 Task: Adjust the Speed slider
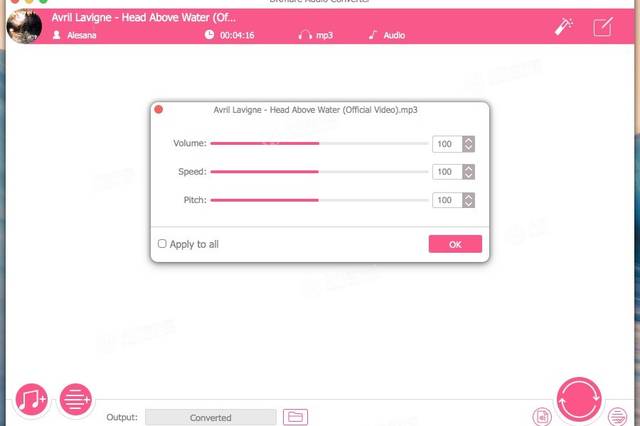click(319, 172)
